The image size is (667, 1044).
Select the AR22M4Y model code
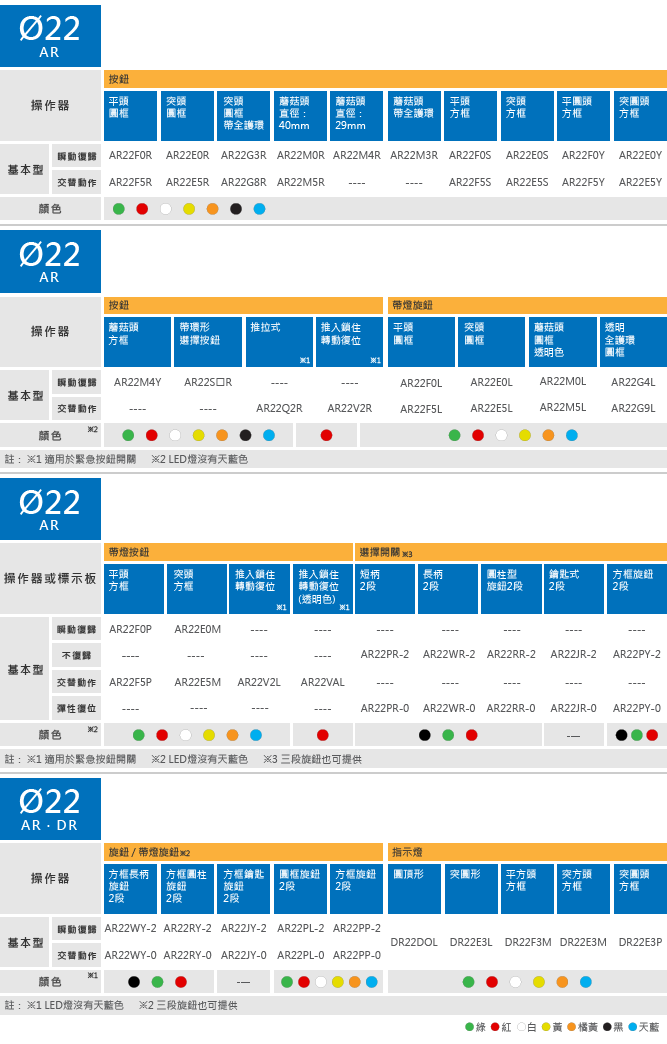tap(138, 382)
